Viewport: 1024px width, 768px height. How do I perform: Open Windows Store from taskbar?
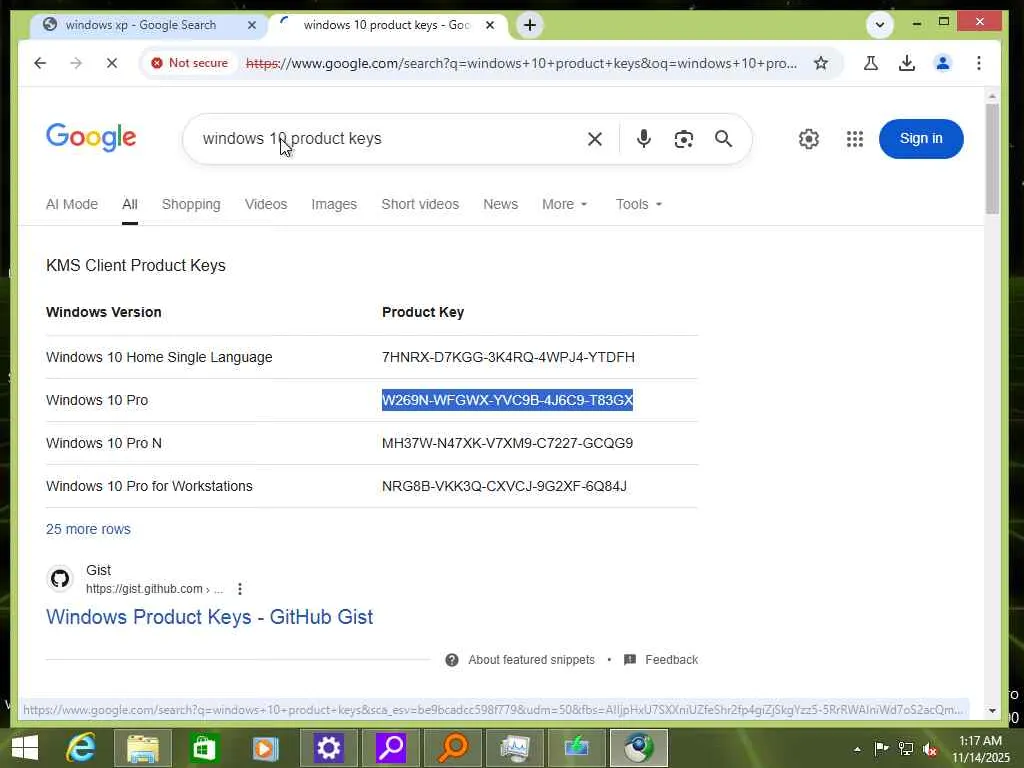(204, 748)
